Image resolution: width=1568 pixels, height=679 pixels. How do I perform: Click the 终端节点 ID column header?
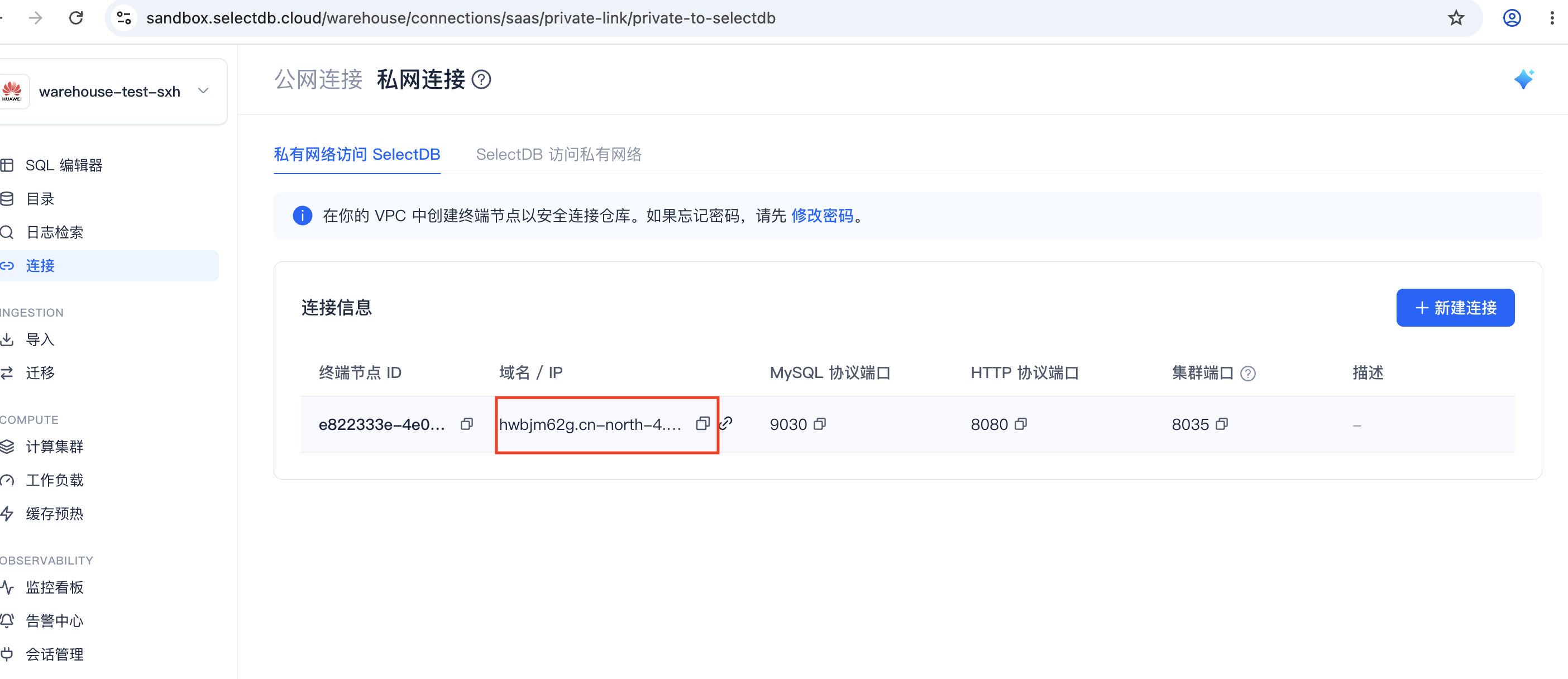coord(360,373)
